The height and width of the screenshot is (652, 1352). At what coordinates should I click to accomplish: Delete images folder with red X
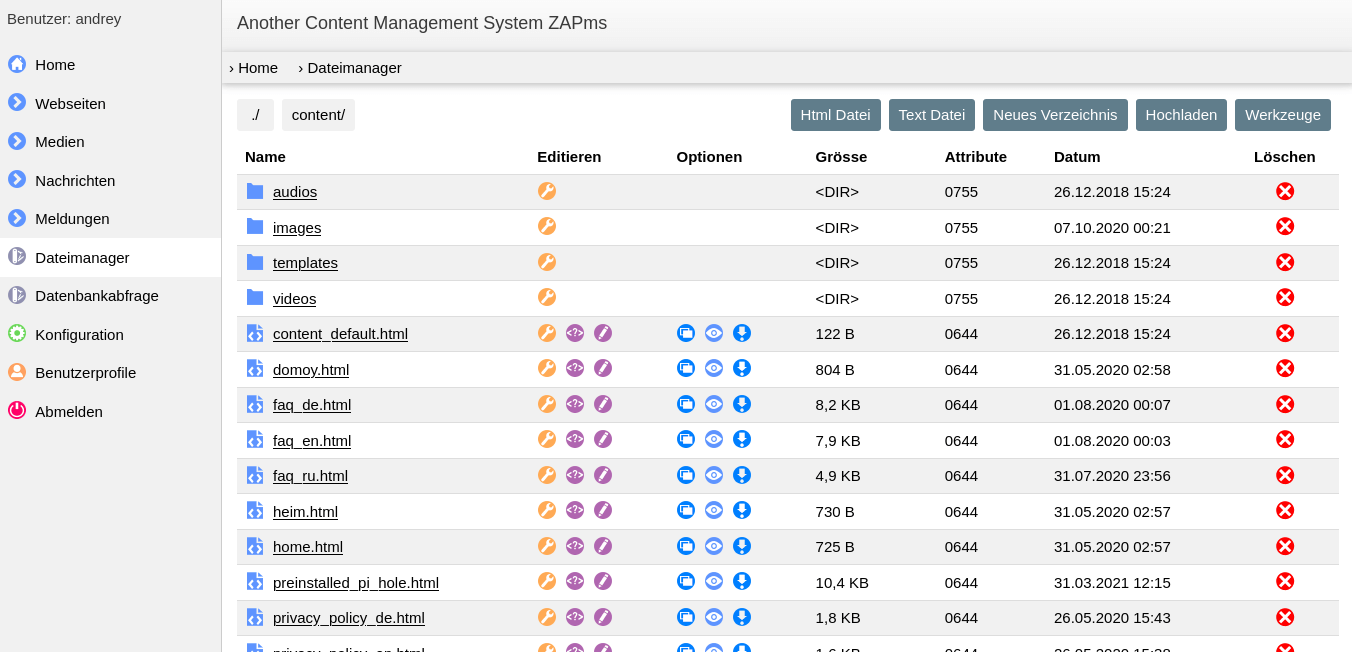click(1285, 226)
